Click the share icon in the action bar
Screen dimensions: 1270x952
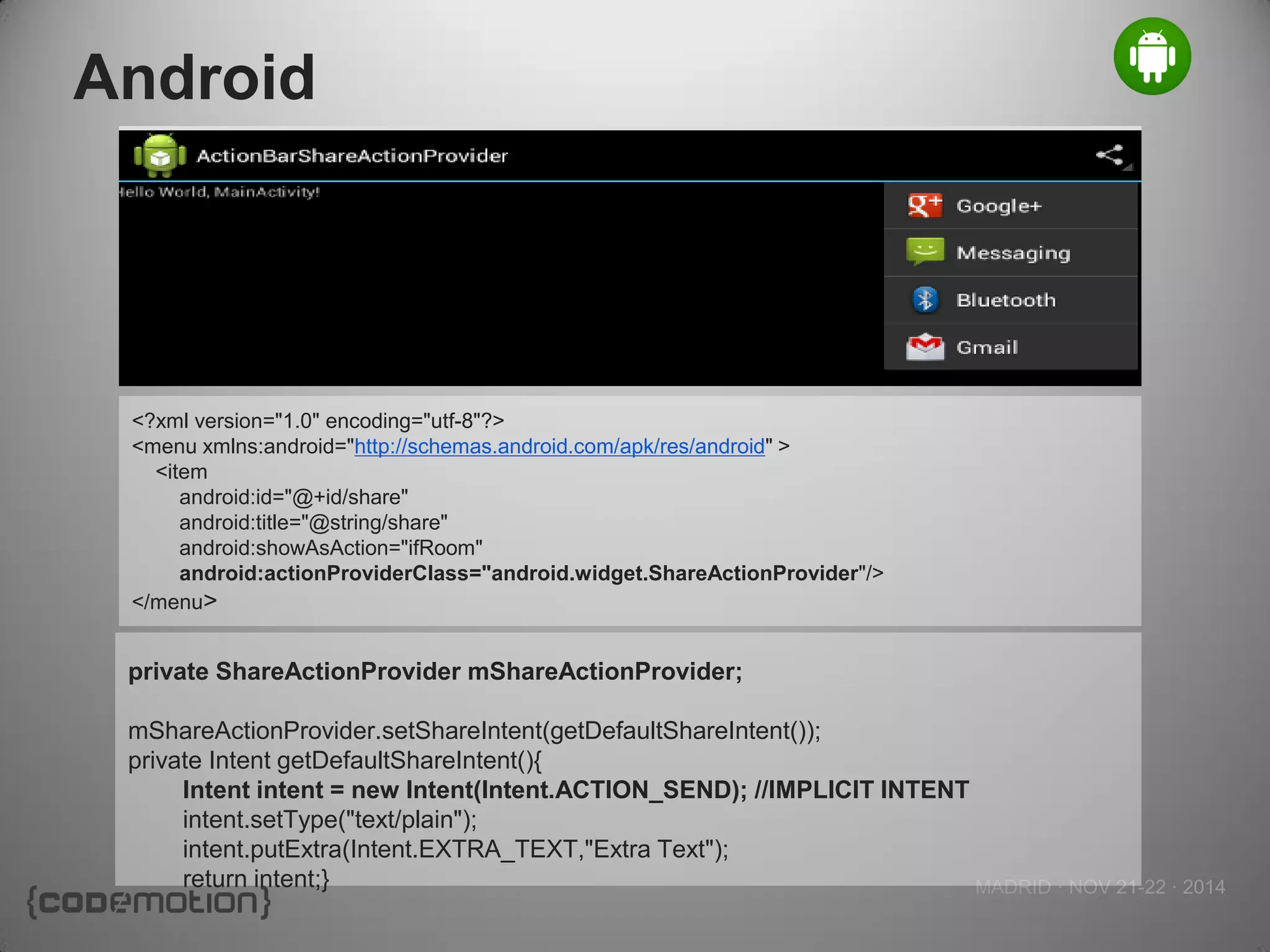point(1111,155)
